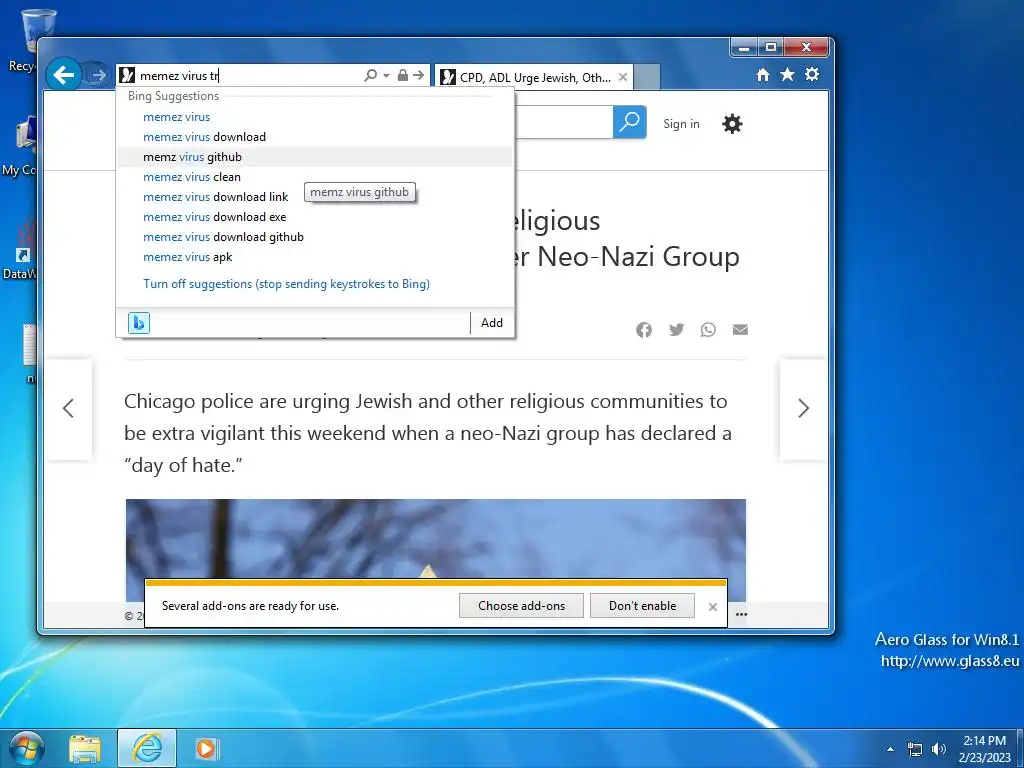Show hidden tray icons arrow

tap(890, 749)
